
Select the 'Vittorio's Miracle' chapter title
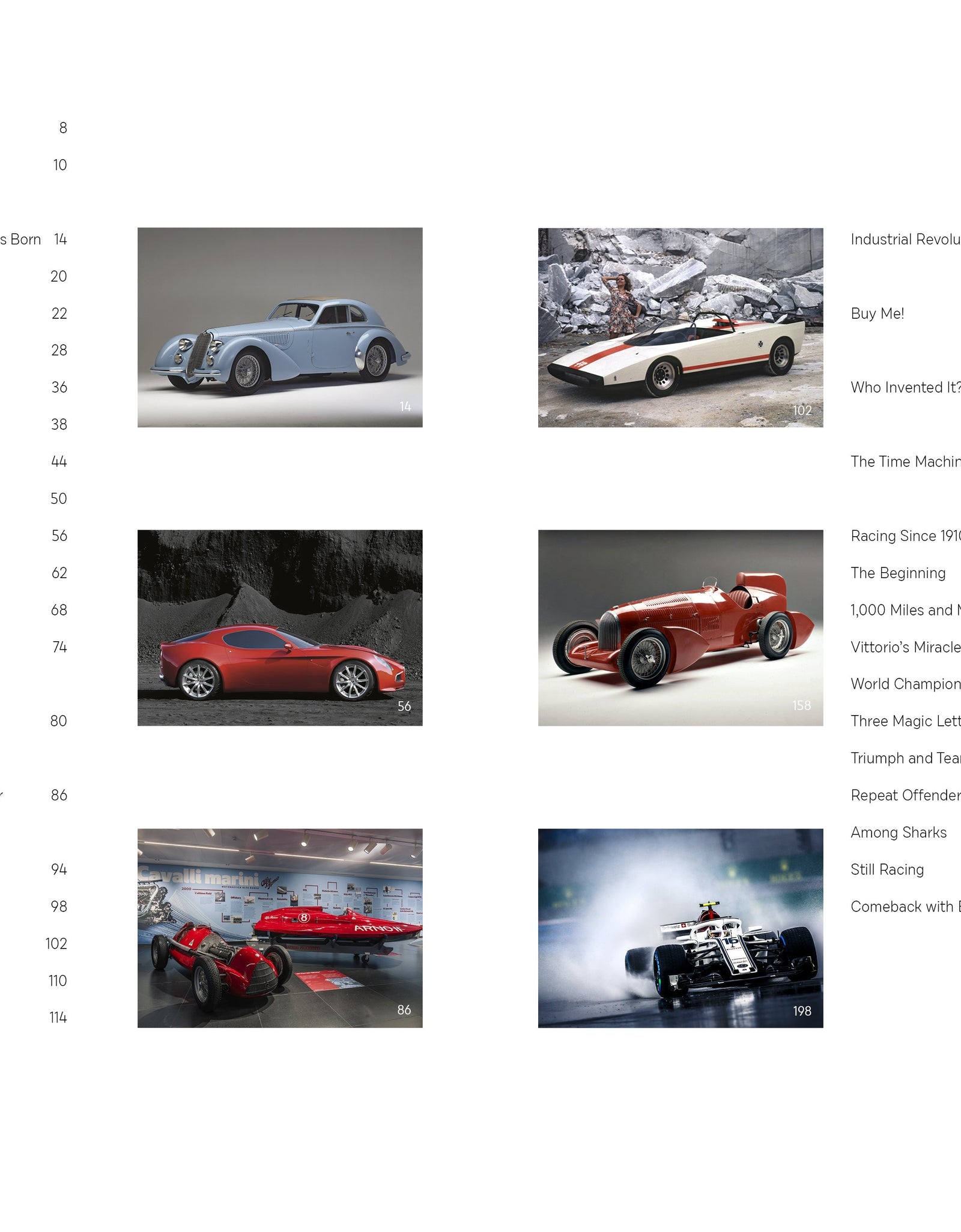[x=906, y=647]
